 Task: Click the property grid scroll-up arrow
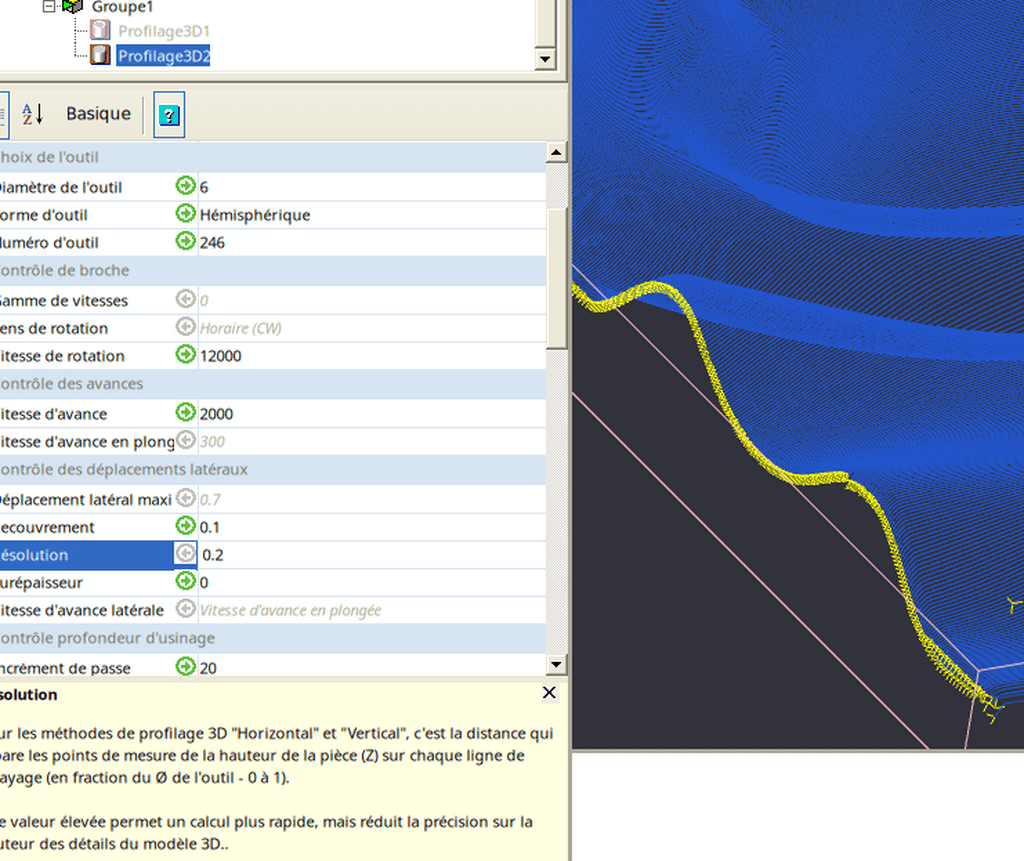[x=556, y=152]
